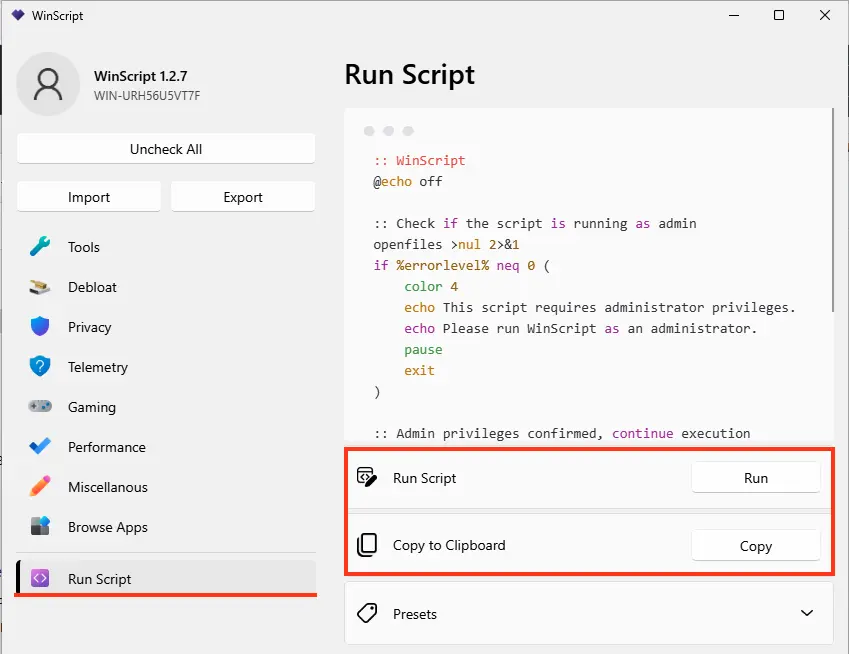Click the Browse Apps icon
The image size is (849, 654).
tap(40, 526)
